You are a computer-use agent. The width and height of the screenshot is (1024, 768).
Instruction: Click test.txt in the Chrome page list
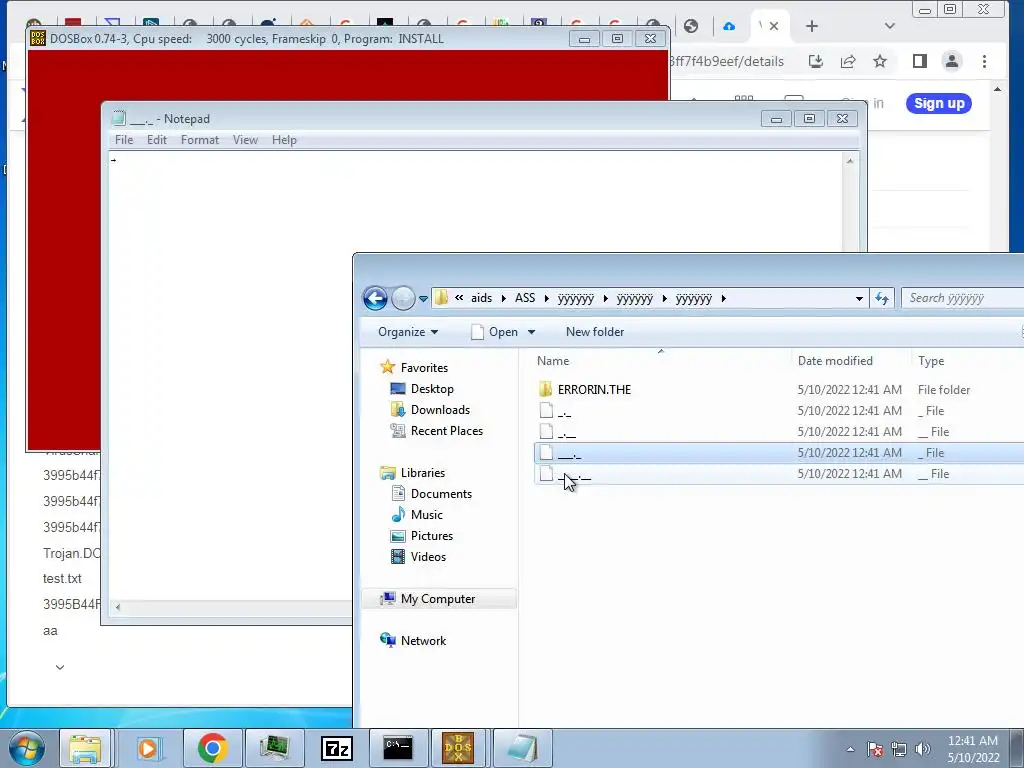point(62,579)
